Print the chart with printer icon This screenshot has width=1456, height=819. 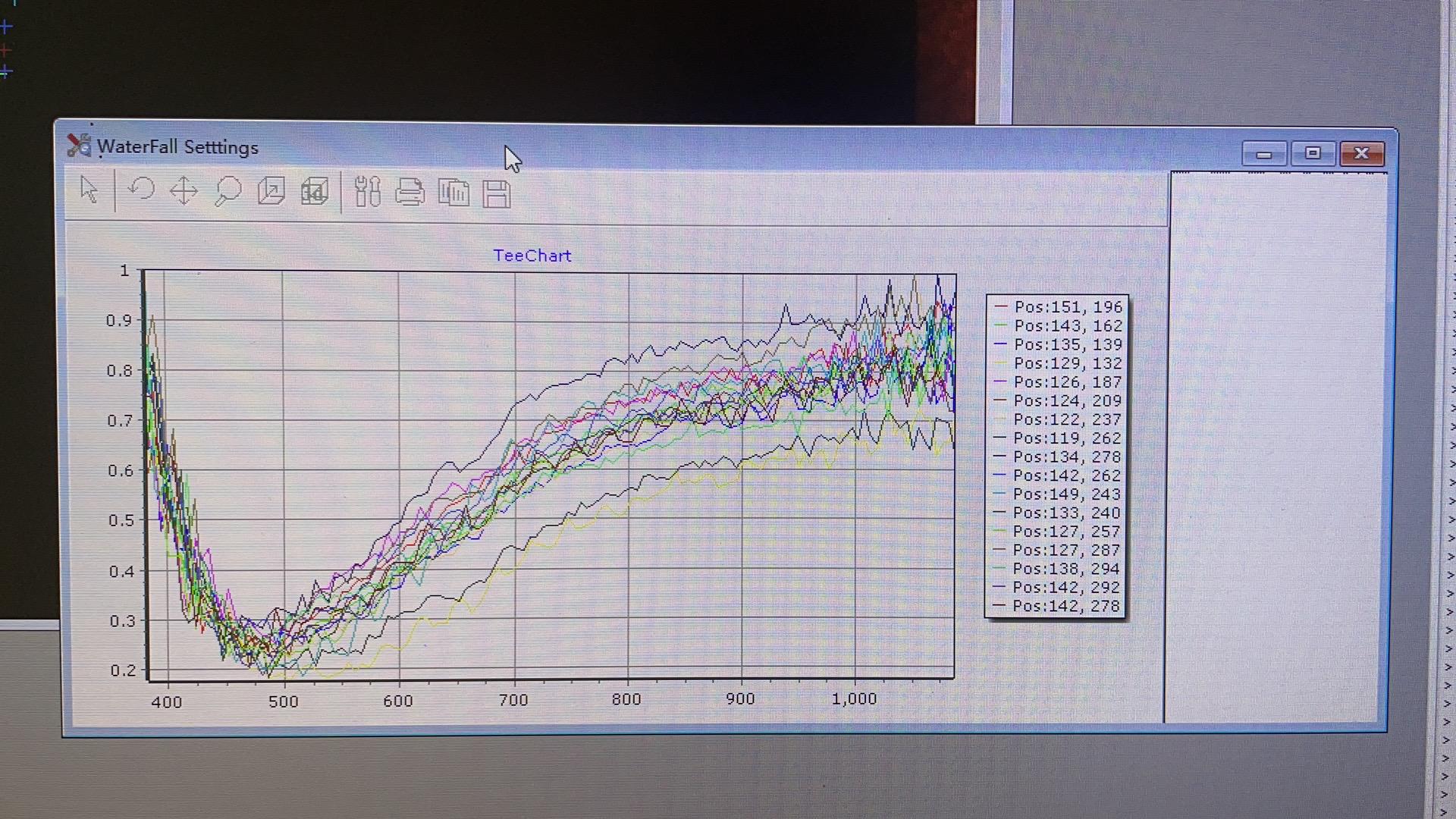(x=410, y=193)
